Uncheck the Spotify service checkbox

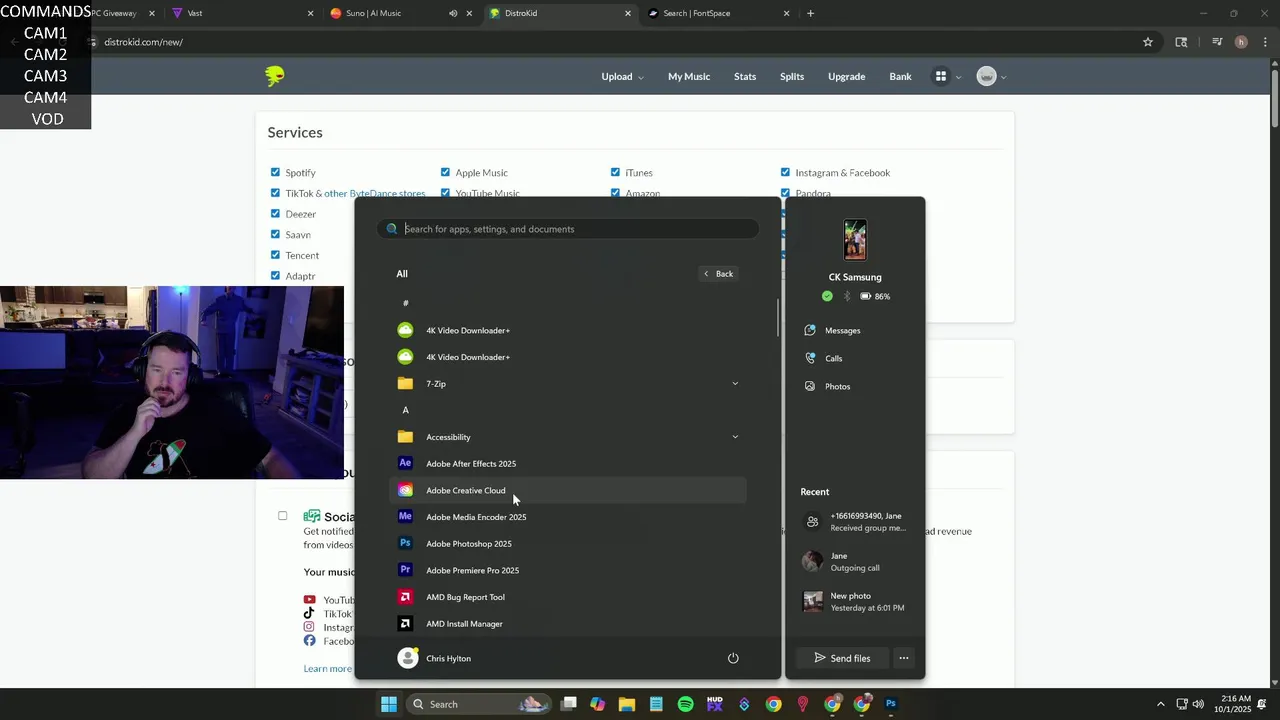point(275,172)
